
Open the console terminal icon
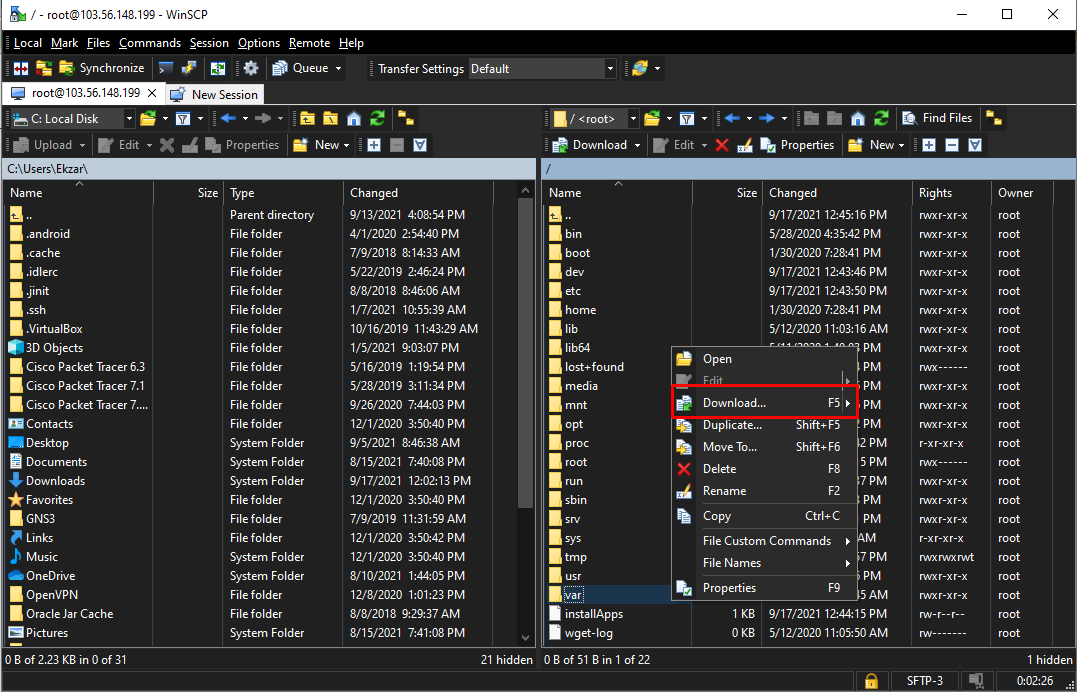coord(166,68)
